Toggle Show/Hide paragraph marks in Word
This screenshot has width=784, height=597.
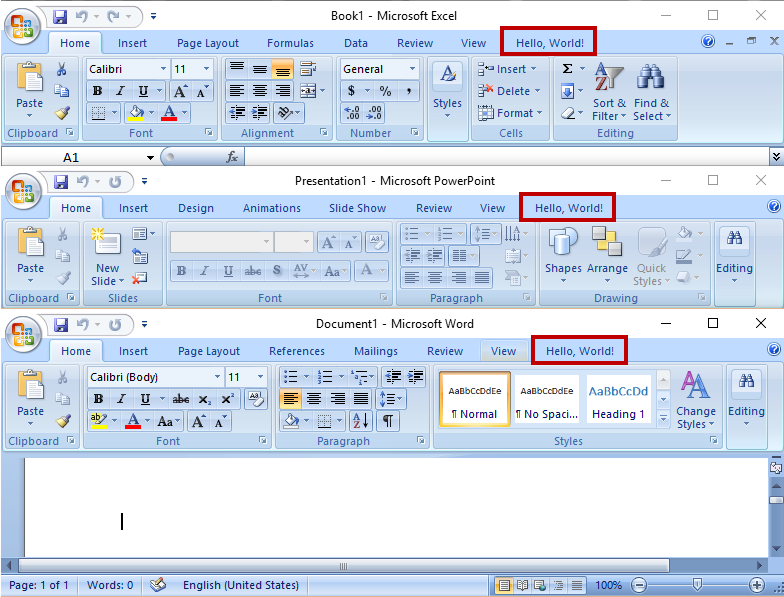[x=388, y=420]
